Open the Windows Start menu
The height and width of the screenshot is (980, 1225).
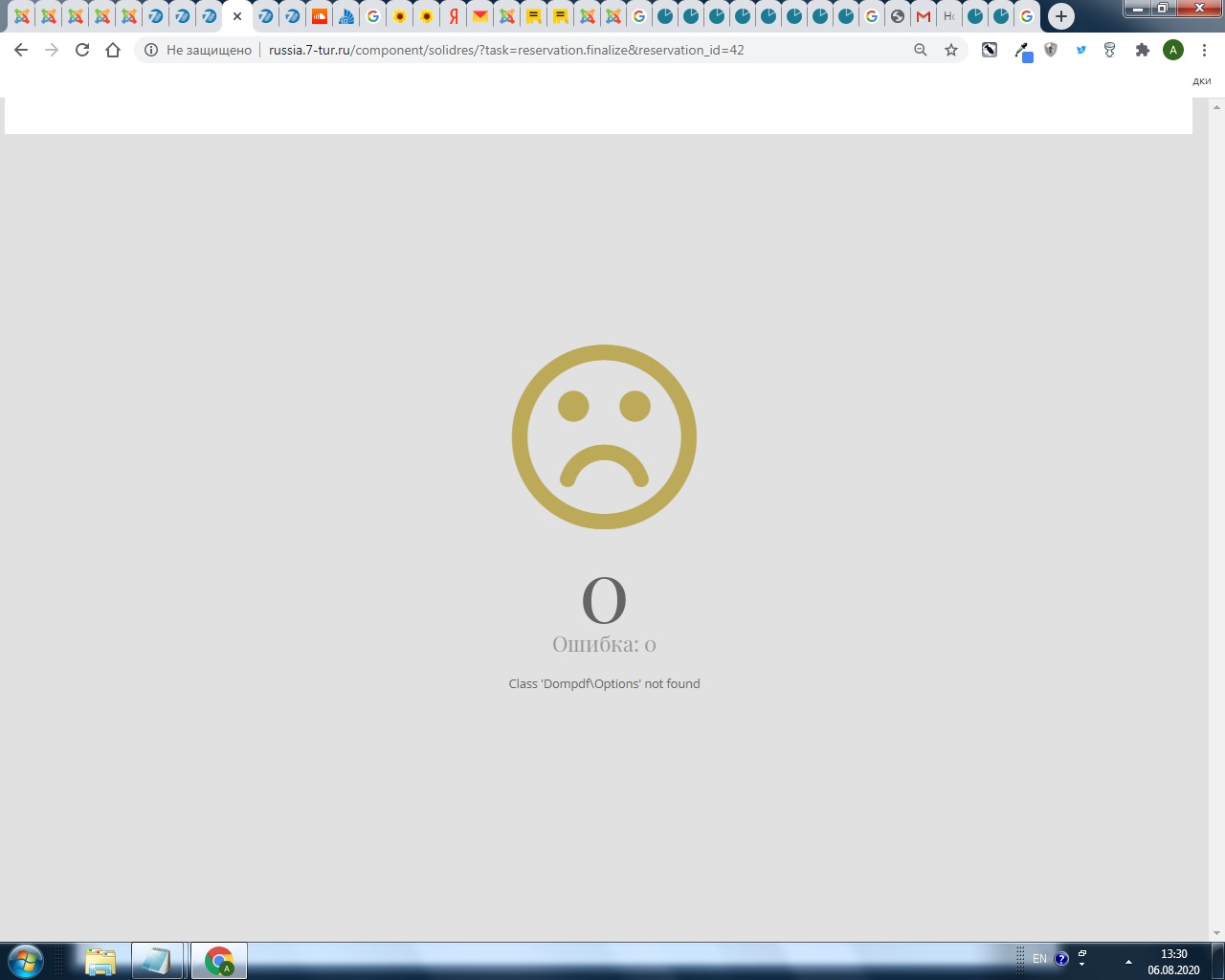click(25, 960)
